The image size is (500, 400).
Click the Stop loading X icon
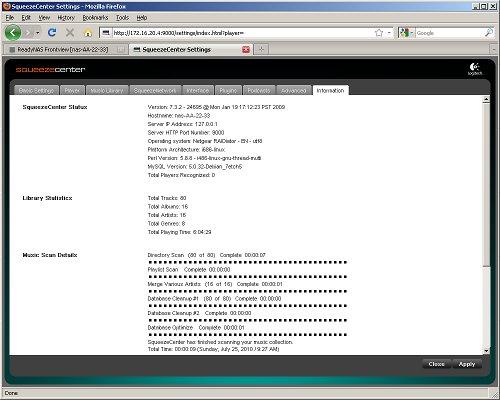coord(70,33)
